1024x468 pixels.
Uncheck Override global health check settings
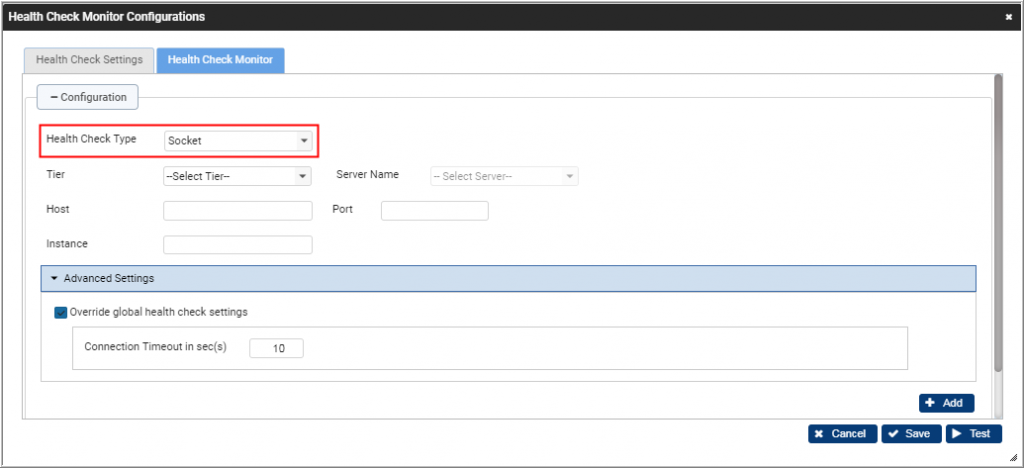coord(61,312)
